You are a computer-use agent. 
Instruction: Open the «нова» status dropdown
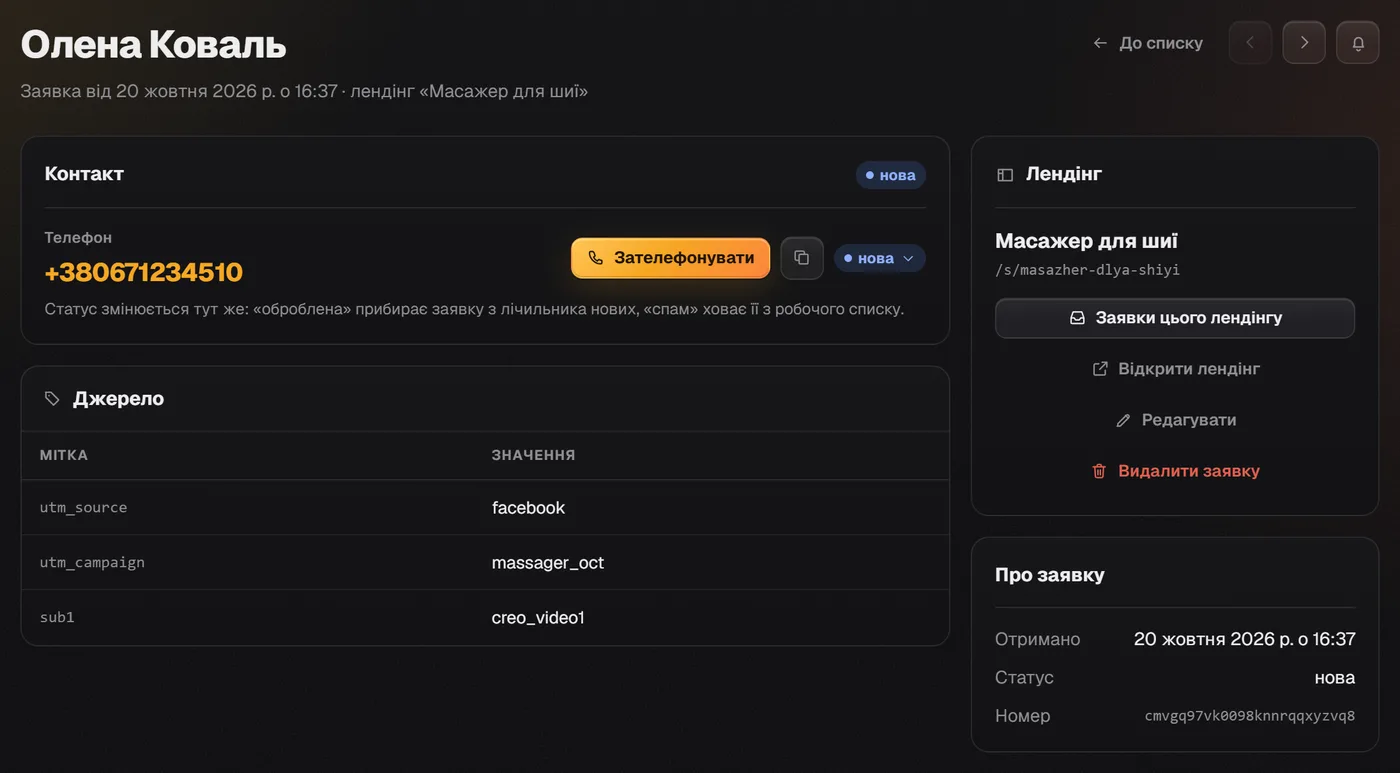point(880,258)
